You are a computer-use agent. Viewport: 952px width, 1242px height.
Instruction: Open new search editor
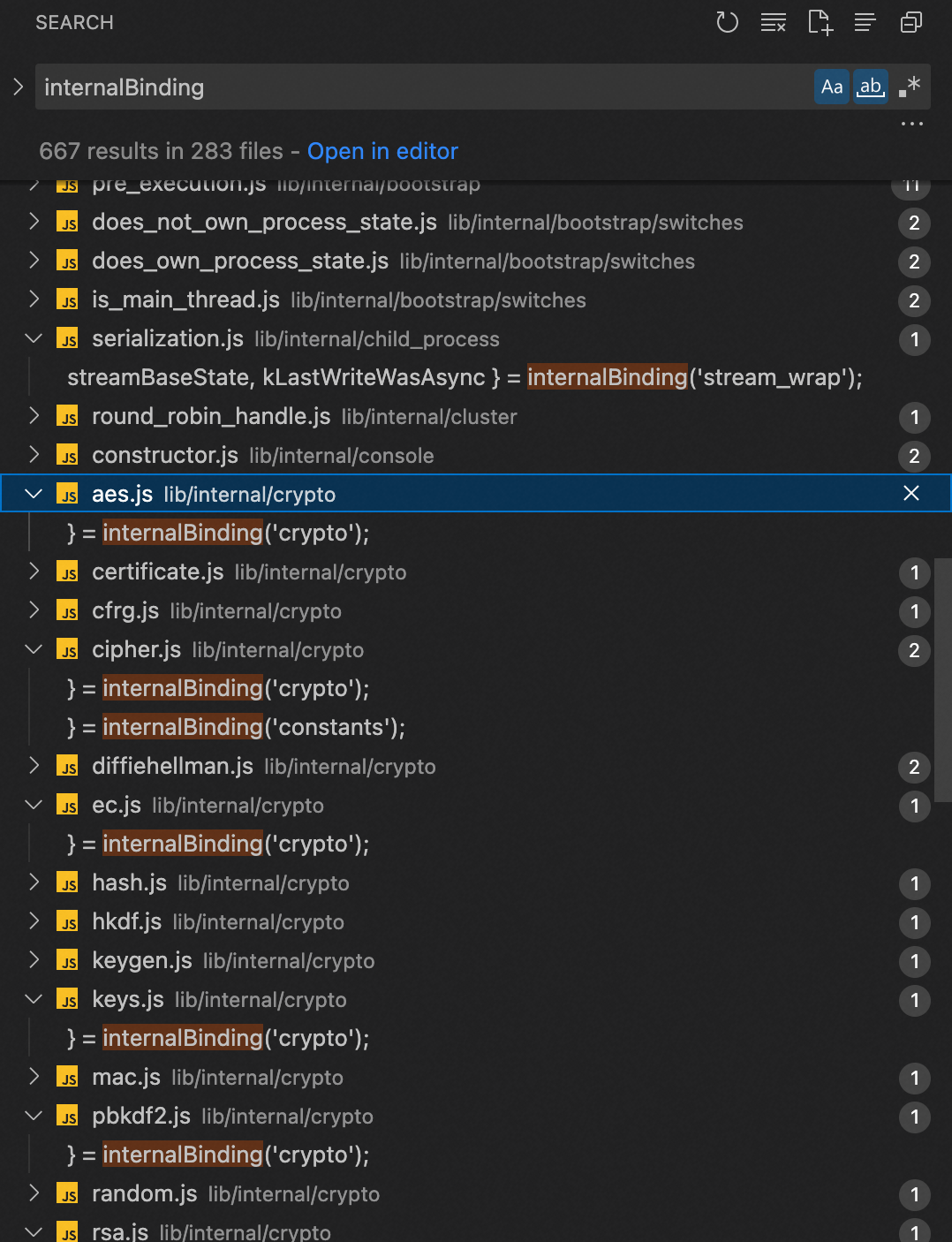point(820,22)
